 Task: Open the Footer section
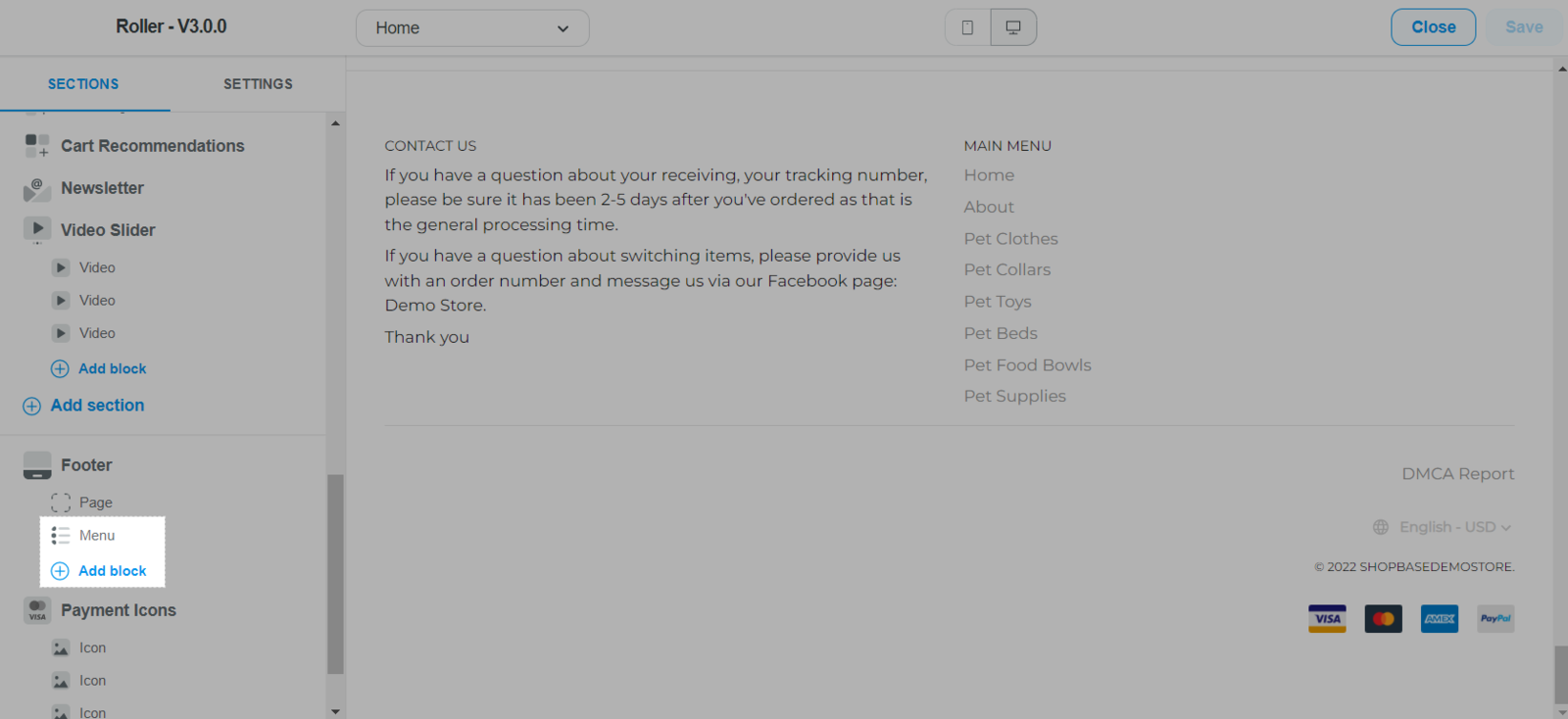point(86,465)
